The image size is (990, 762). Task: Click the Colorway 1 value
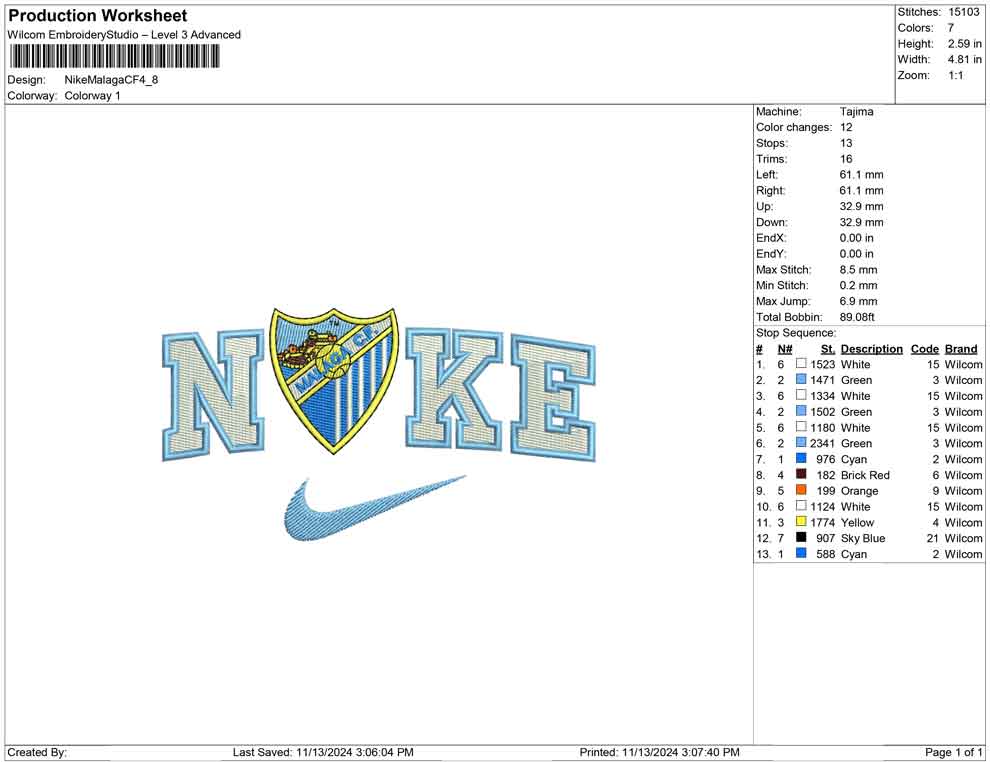(92, 96)
